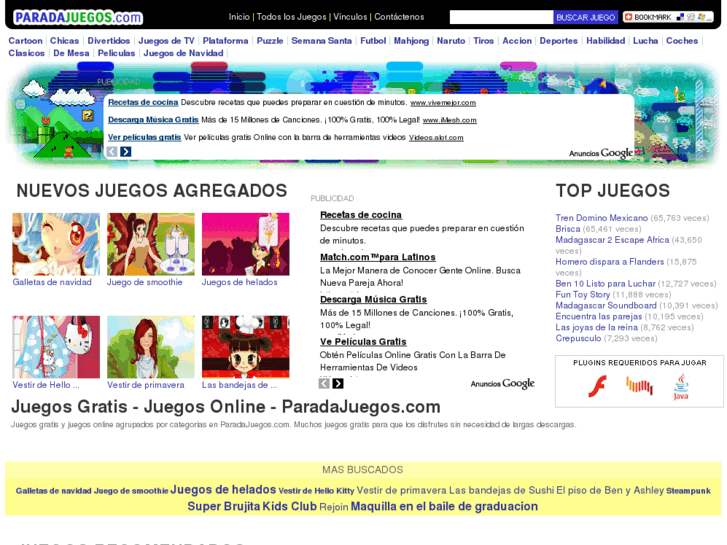727x545 pixels.
Task: Select the Lucha category
Action: (x=645, y=41)
